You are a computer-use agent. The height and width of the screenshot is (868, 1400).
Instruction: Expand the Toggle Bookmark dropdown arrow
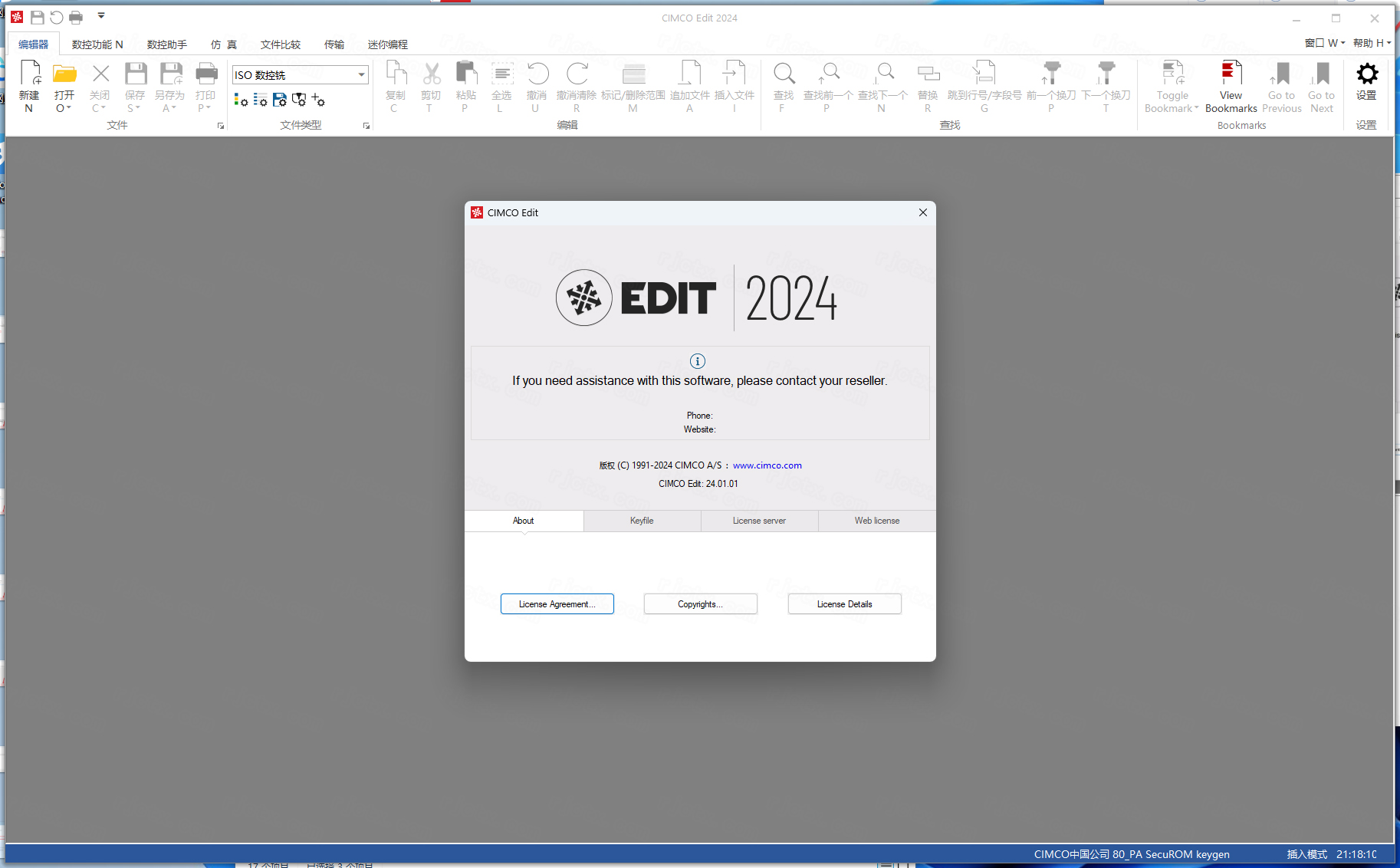tap(1196, 108)
